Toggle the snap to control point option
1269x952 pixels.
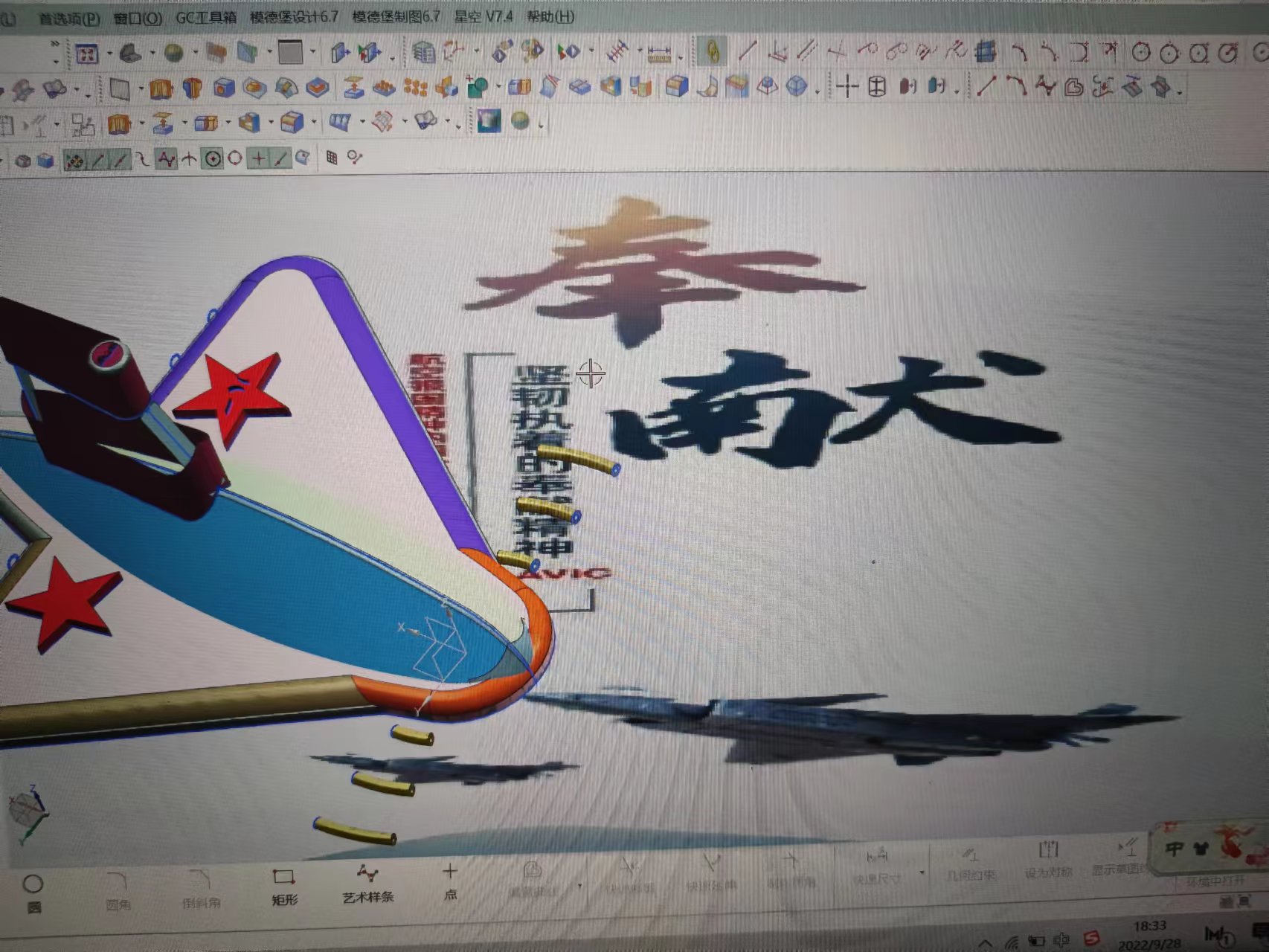coord(166,158)
